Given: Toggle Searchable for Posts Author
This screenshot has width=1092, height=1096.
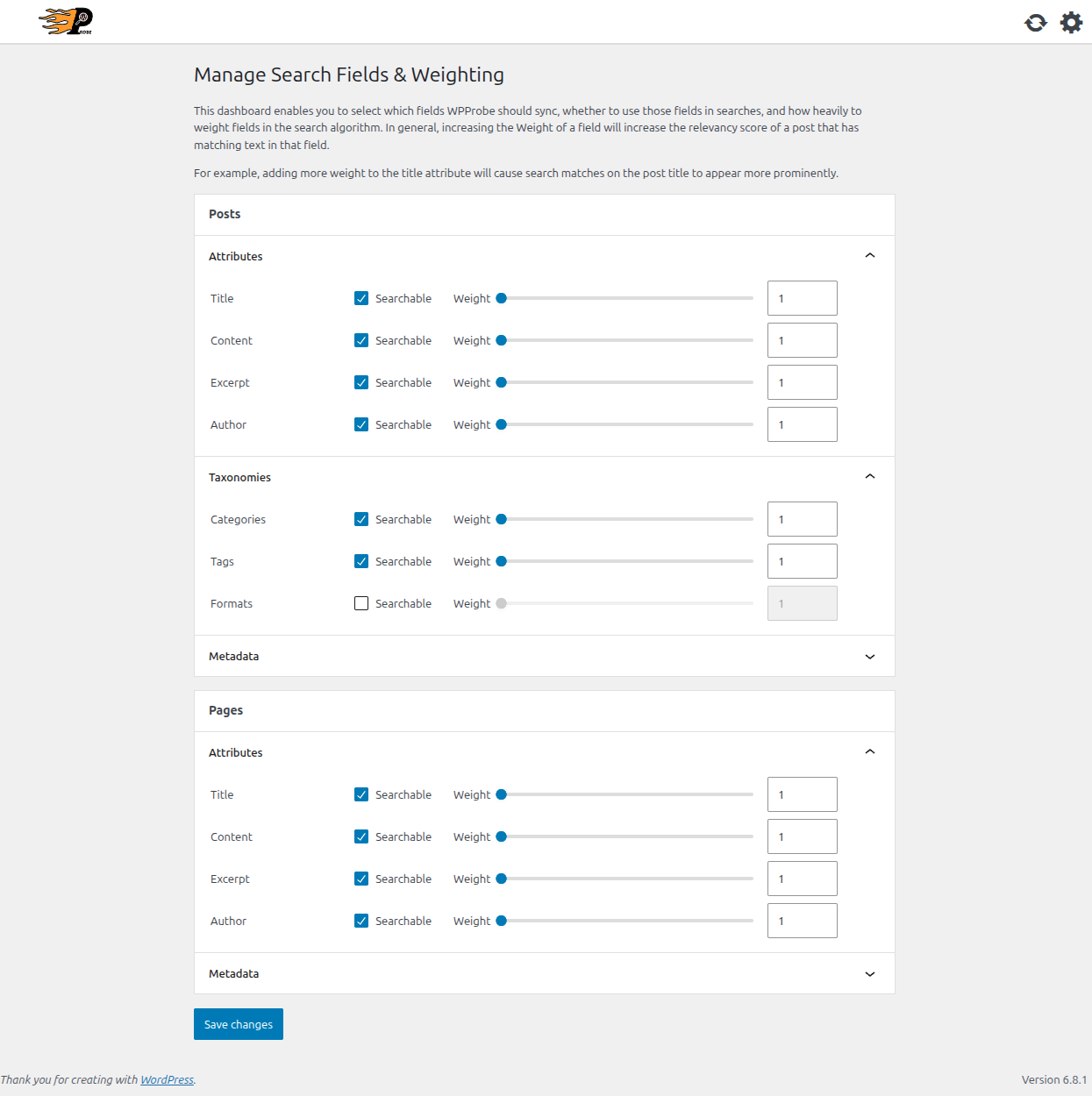Looking at the screenshot, I should (x=361, y=424).
